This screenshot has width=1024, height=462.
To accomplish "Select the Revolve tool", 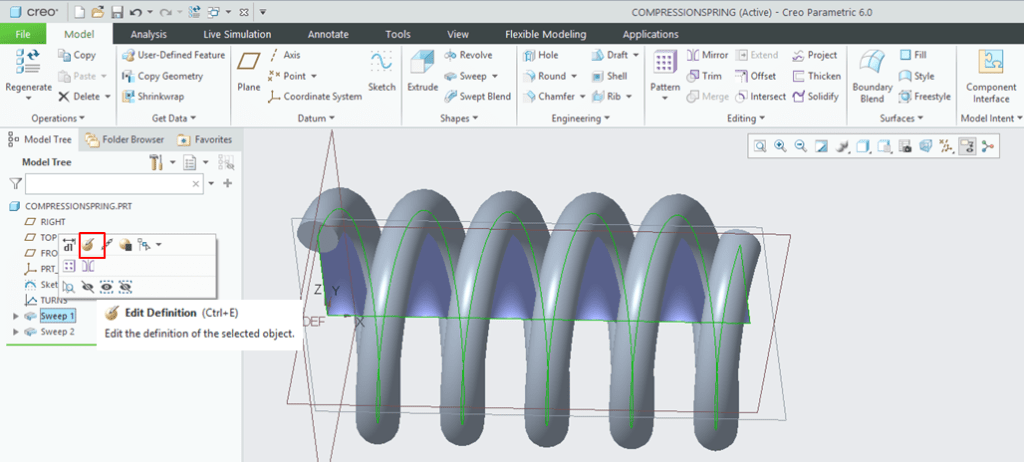I will click(468, 55).
